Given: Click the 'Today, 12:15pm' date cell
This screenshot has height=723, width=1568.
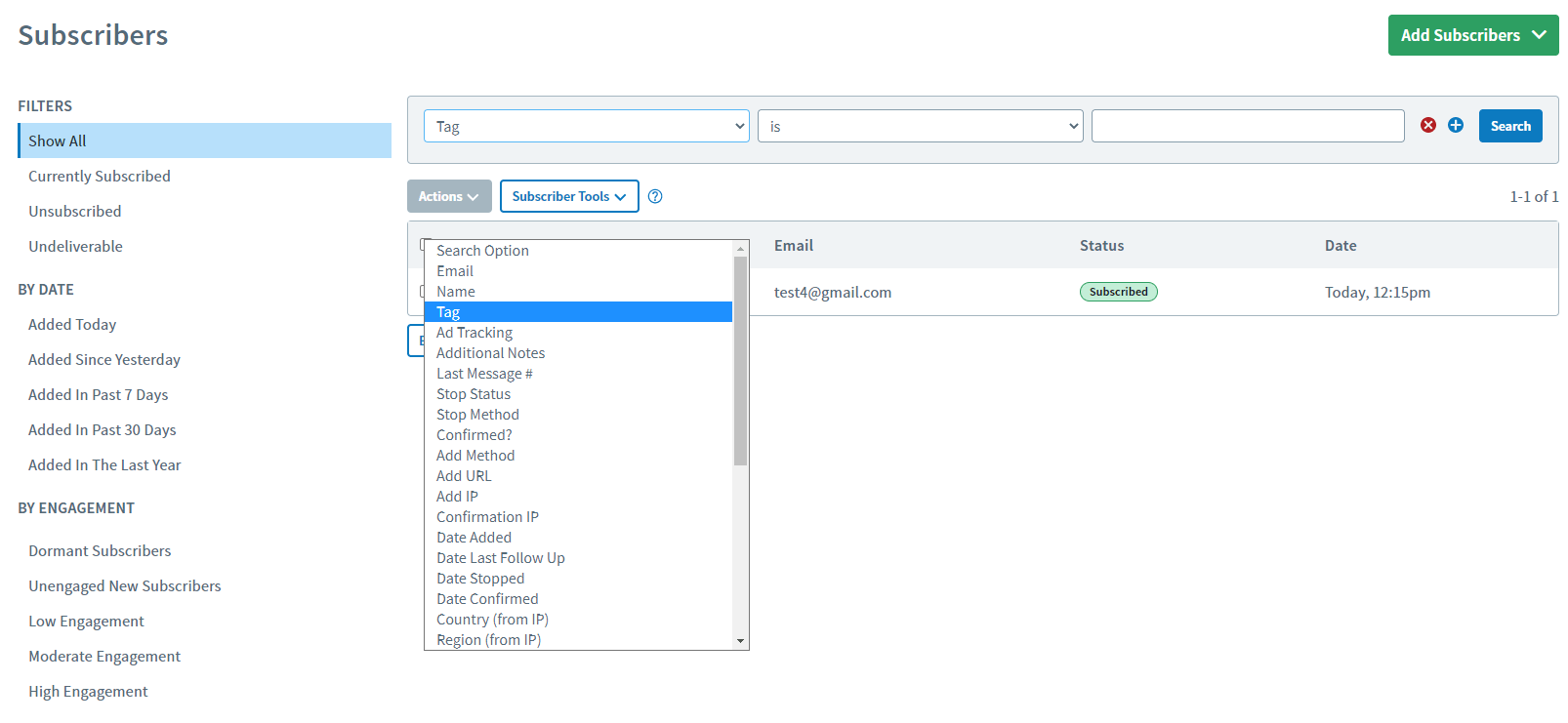Looking at the screenshot, I should pyautogui.click(x=1378, y=292).
